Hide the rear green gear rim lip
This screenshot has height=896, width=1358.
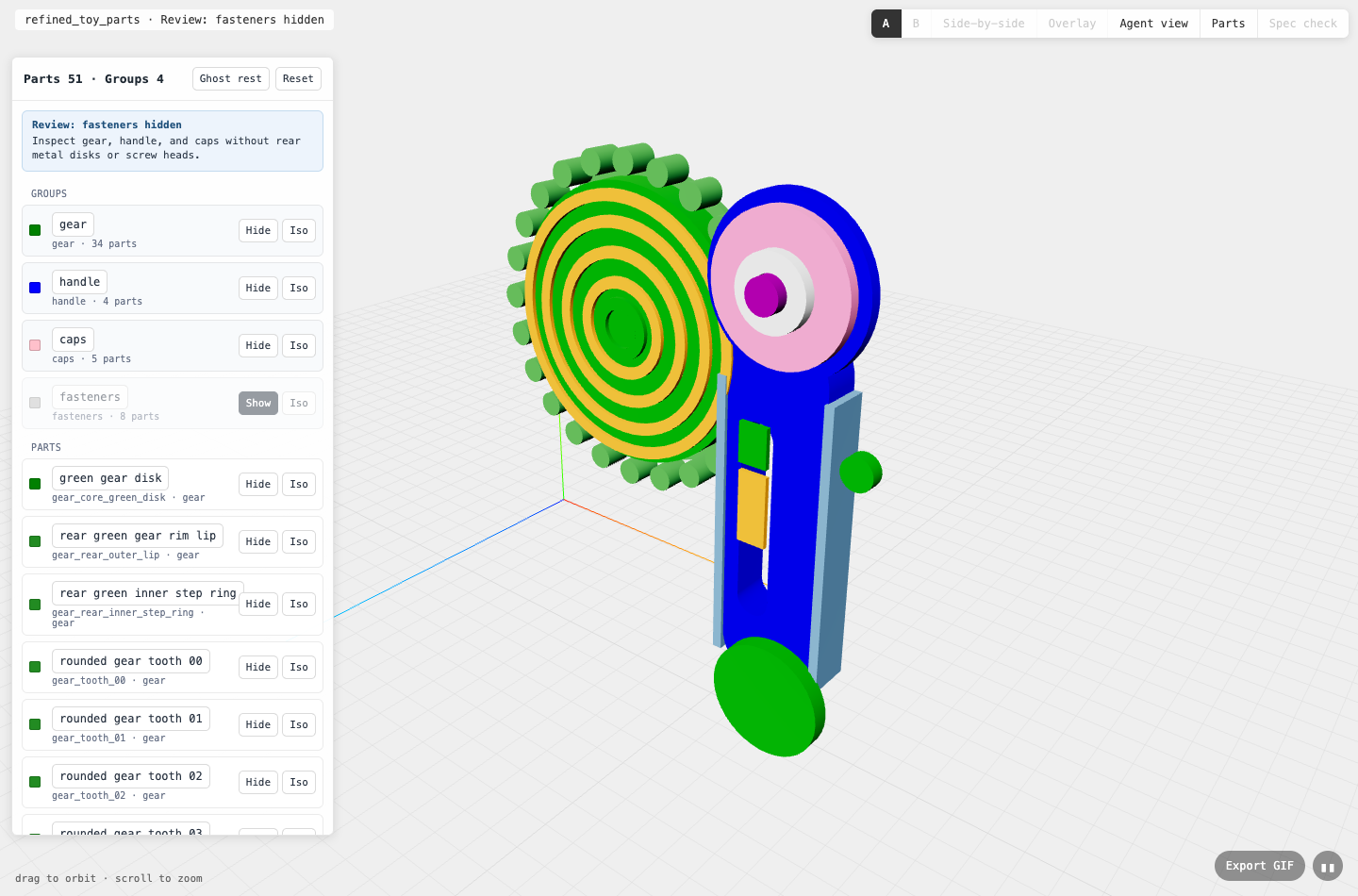point(258,542)
